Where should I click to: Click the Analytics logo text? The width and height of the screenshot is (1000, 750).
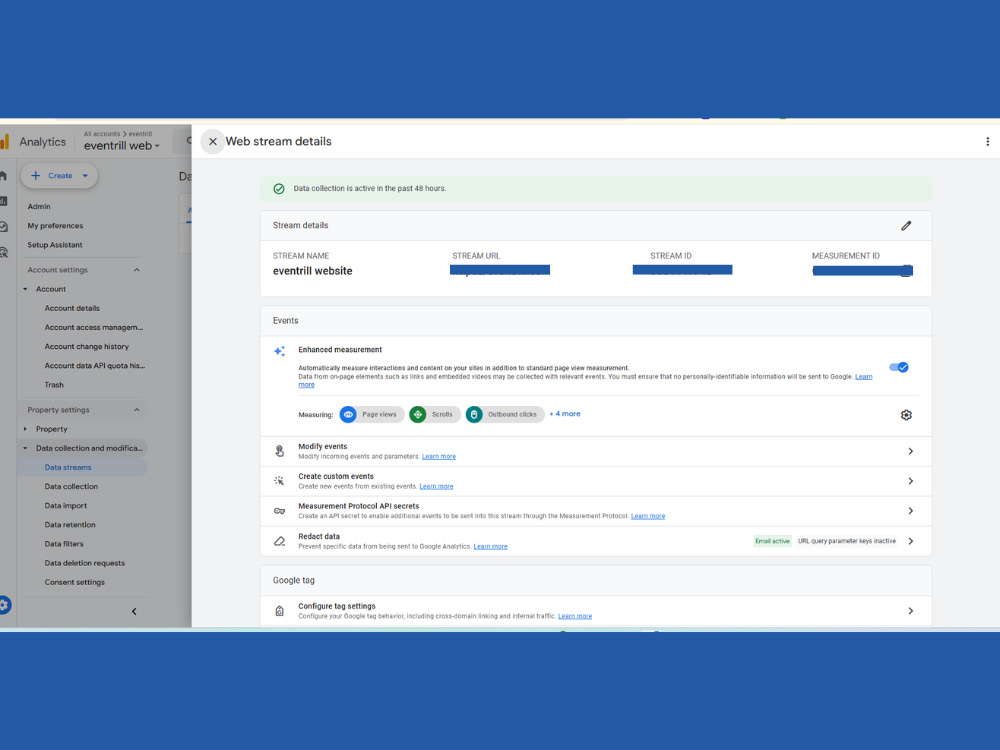tap(42, 142)
